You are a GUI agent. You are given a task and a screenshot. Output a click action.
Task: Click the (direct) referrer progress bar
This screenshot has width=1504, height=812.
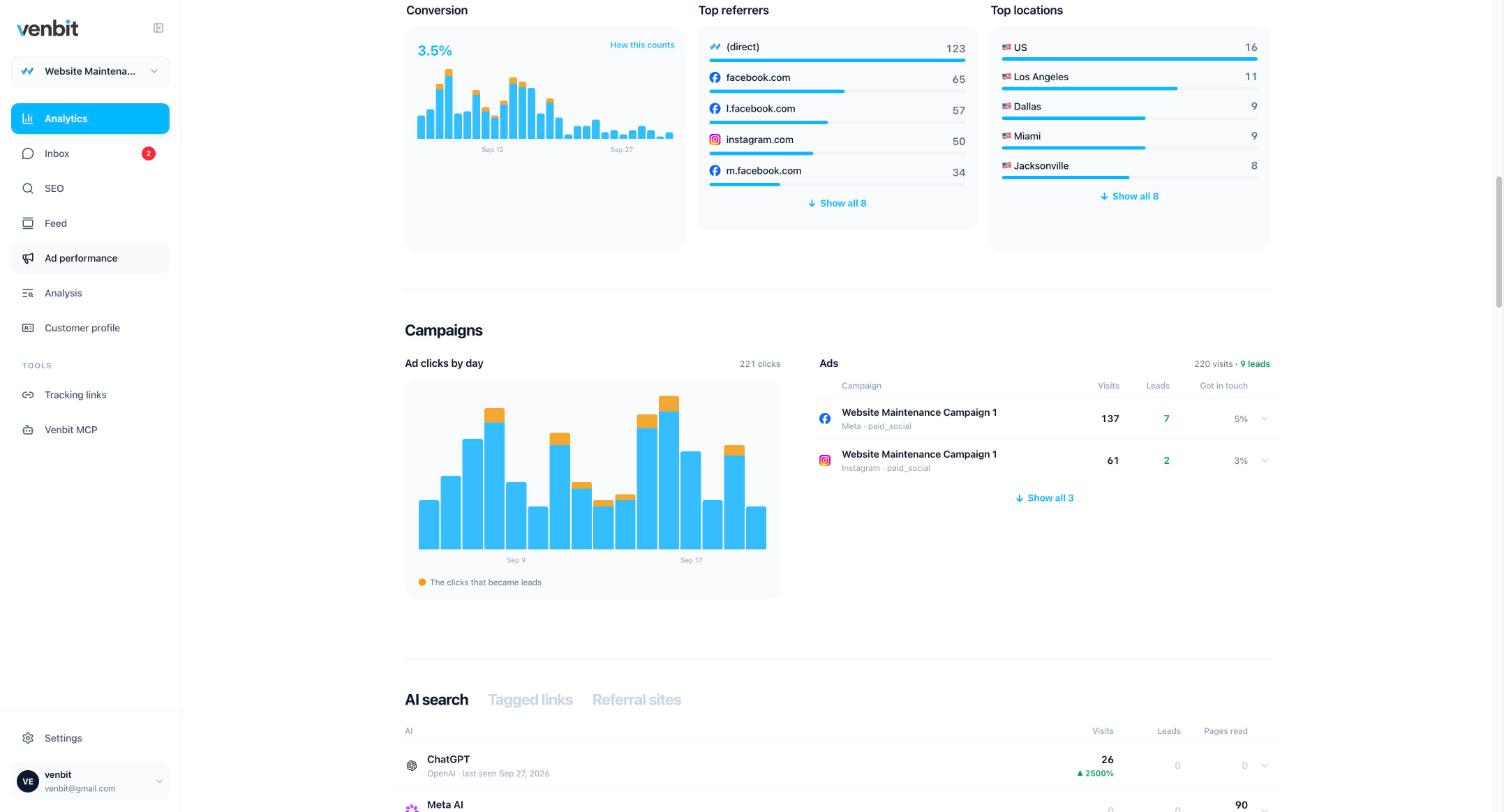pyautogui.click(x=837, y=60)
